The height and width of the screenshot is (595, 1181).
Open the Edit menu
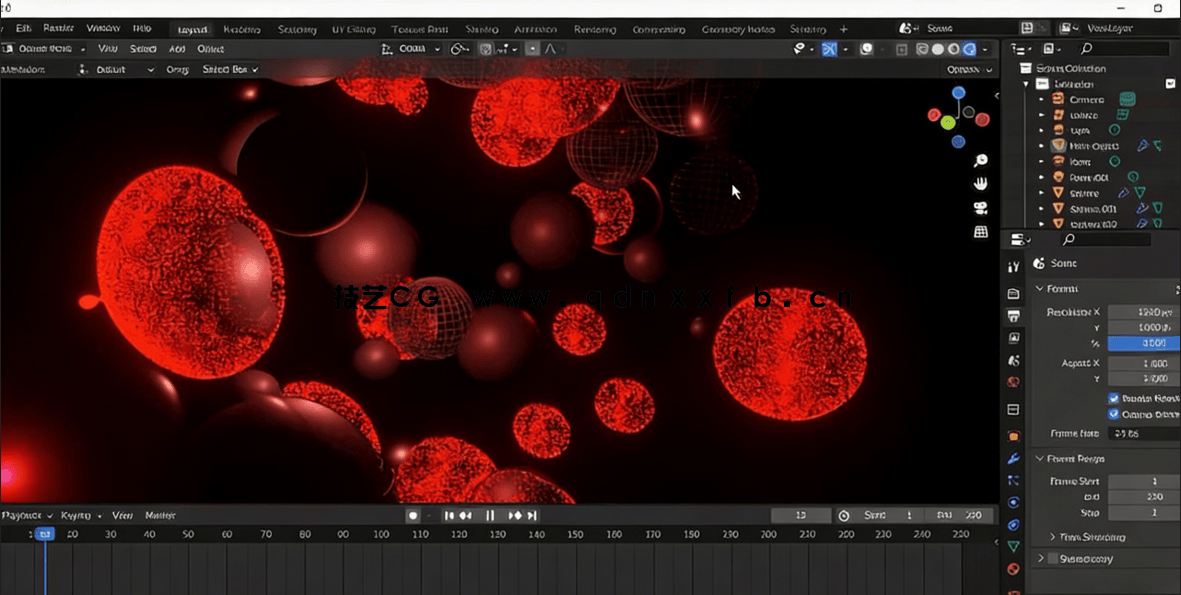(x=24, y=28)
